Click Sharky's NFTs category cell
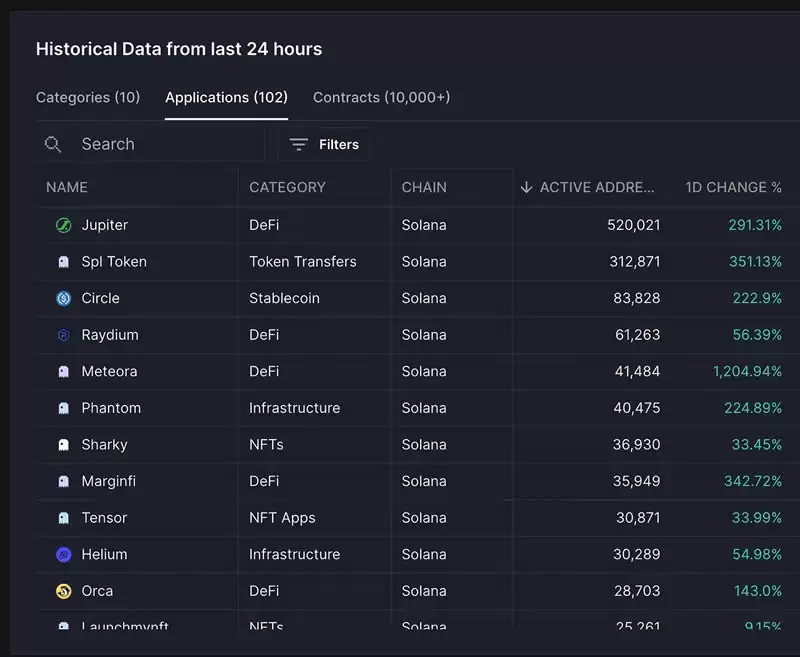800x657 pixels. pos(266,445)
